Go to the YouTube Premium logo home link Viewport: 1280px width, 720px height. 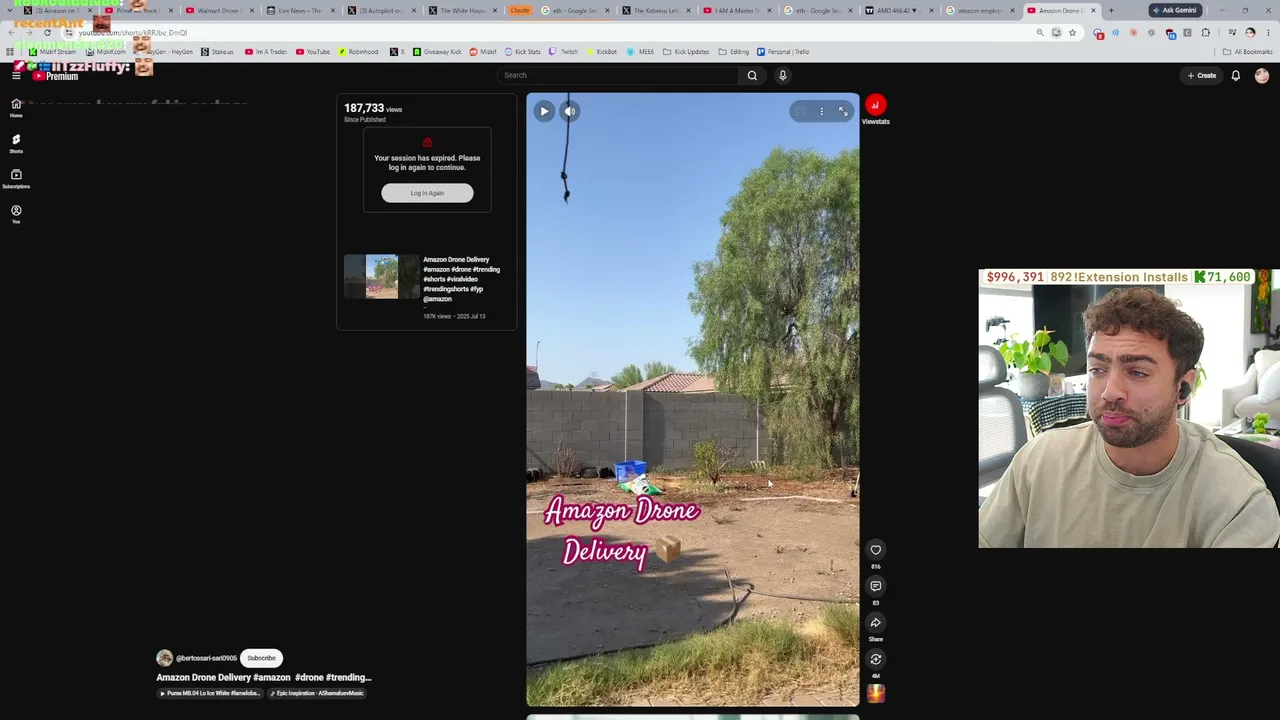click(55, 75)
